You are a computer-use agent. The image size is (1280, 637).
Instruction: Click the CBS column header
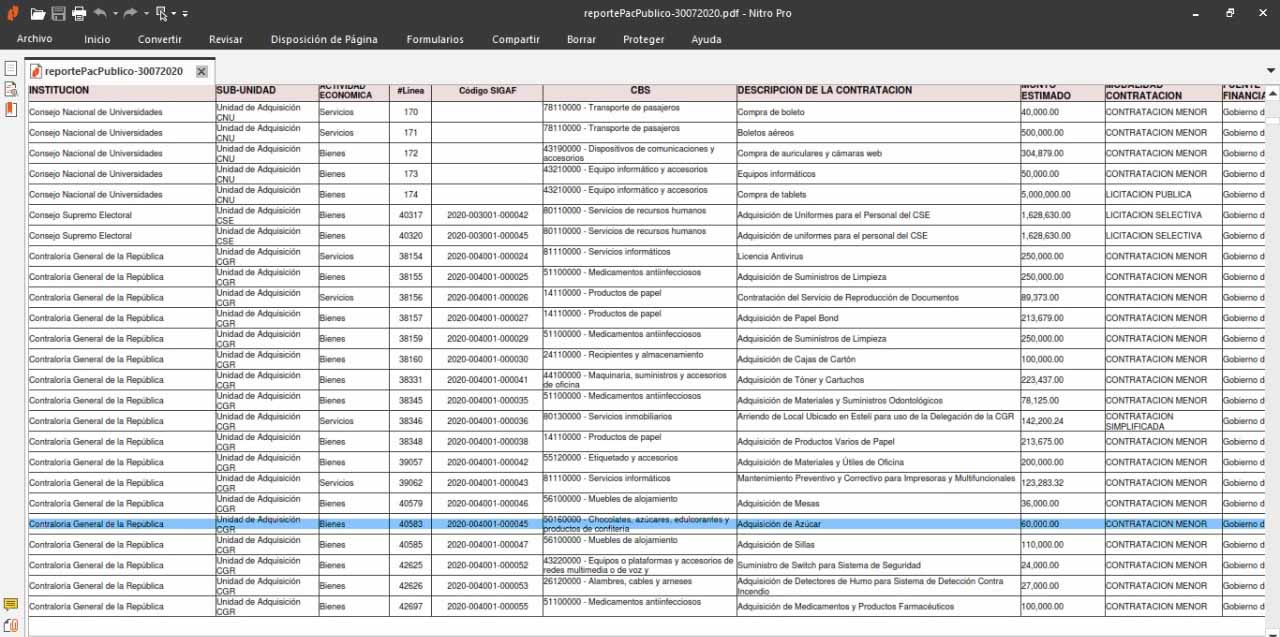tap(640, 91)
